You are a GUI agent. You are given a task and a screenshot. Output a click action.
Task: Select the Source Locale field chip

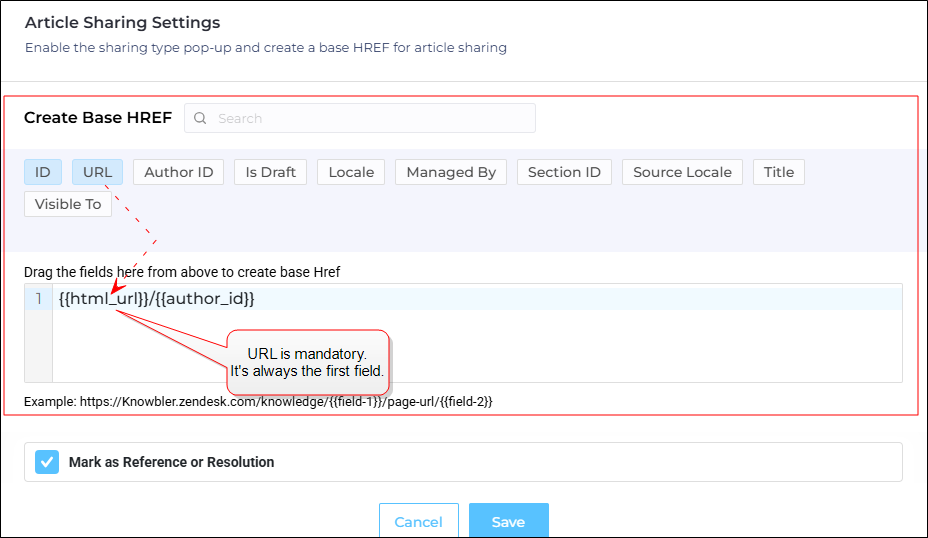(682, 172)
